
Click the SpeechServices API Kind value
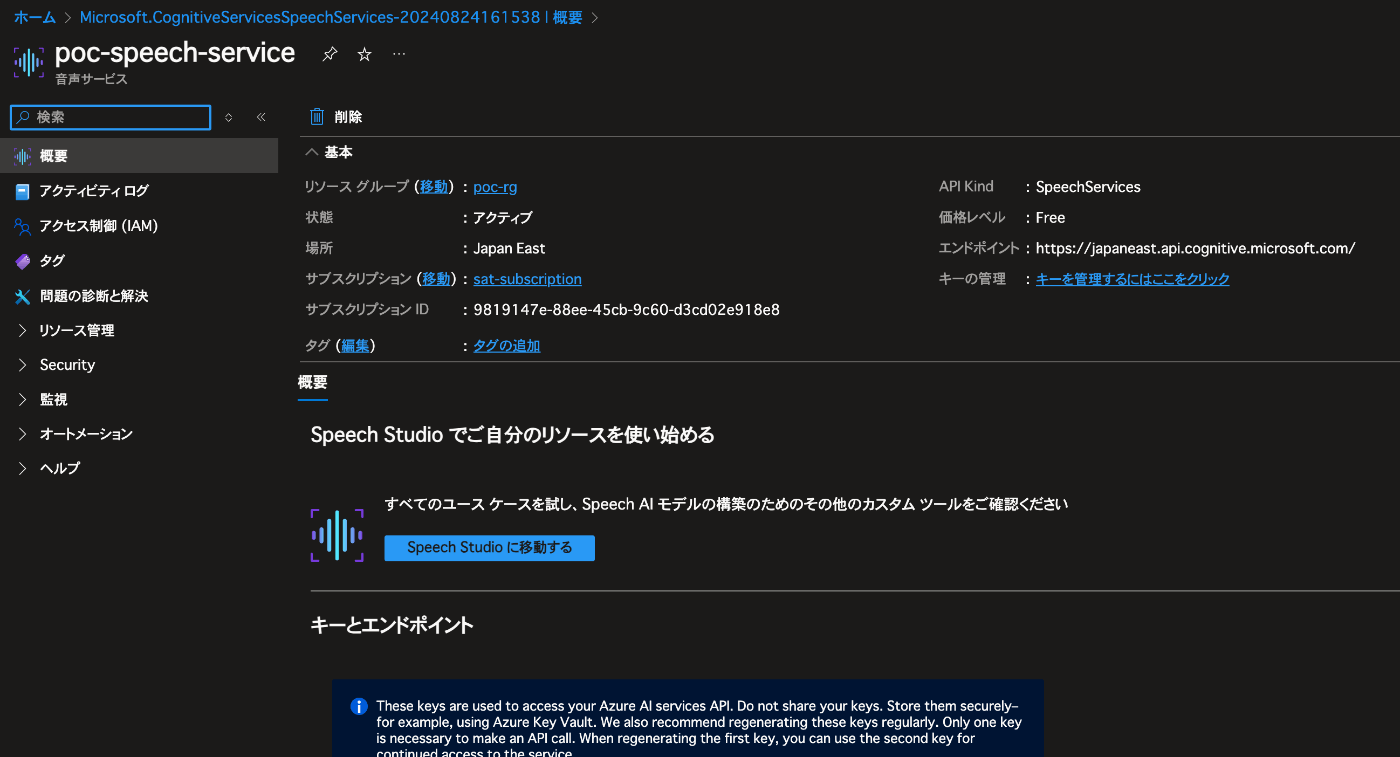coord(1088,187)
